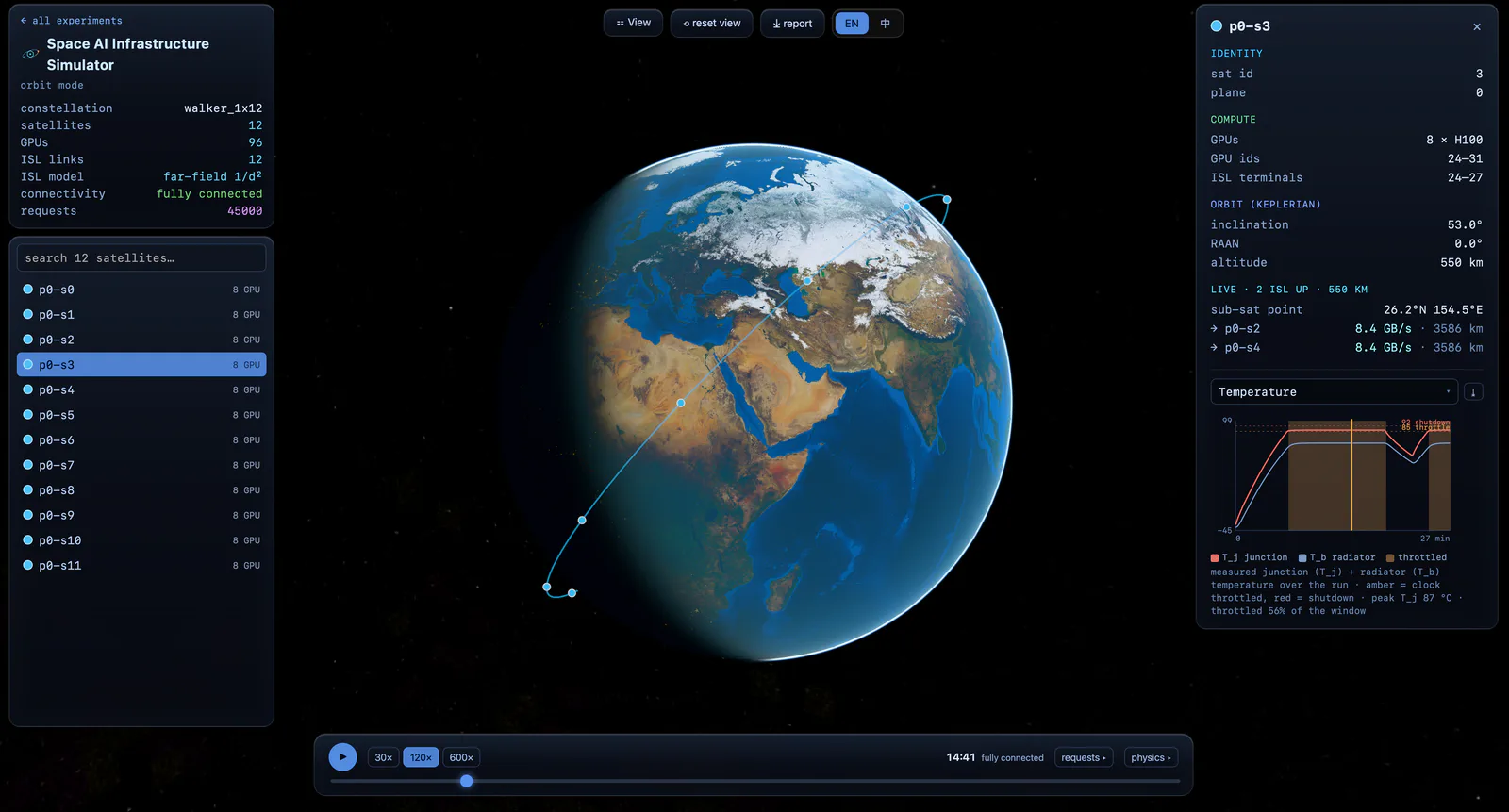
Task: Switch language to EN
Action: [852, 24]
